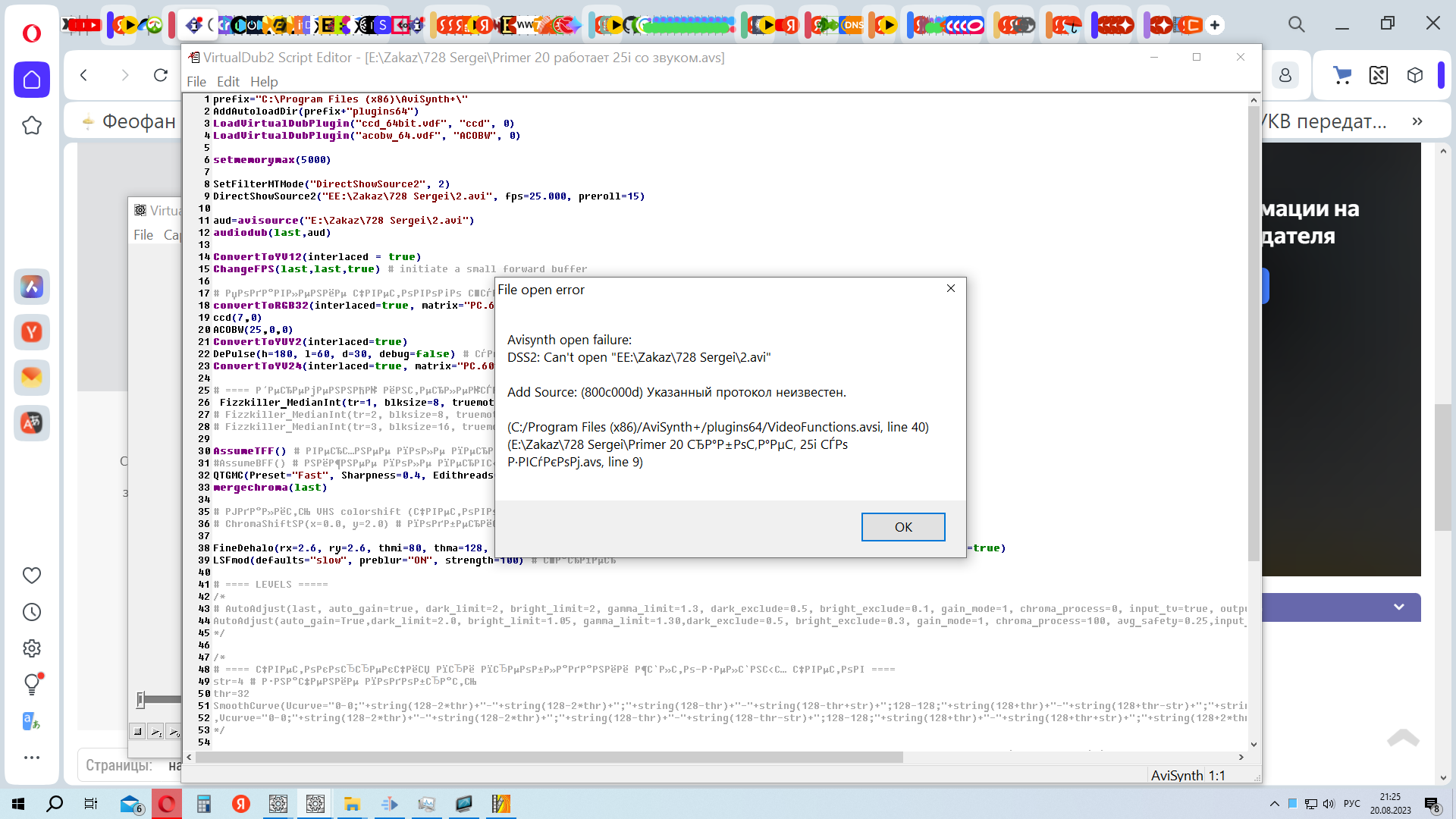
Task: Open the Help menu in Script Editor
Action: (x=264, y=82)
